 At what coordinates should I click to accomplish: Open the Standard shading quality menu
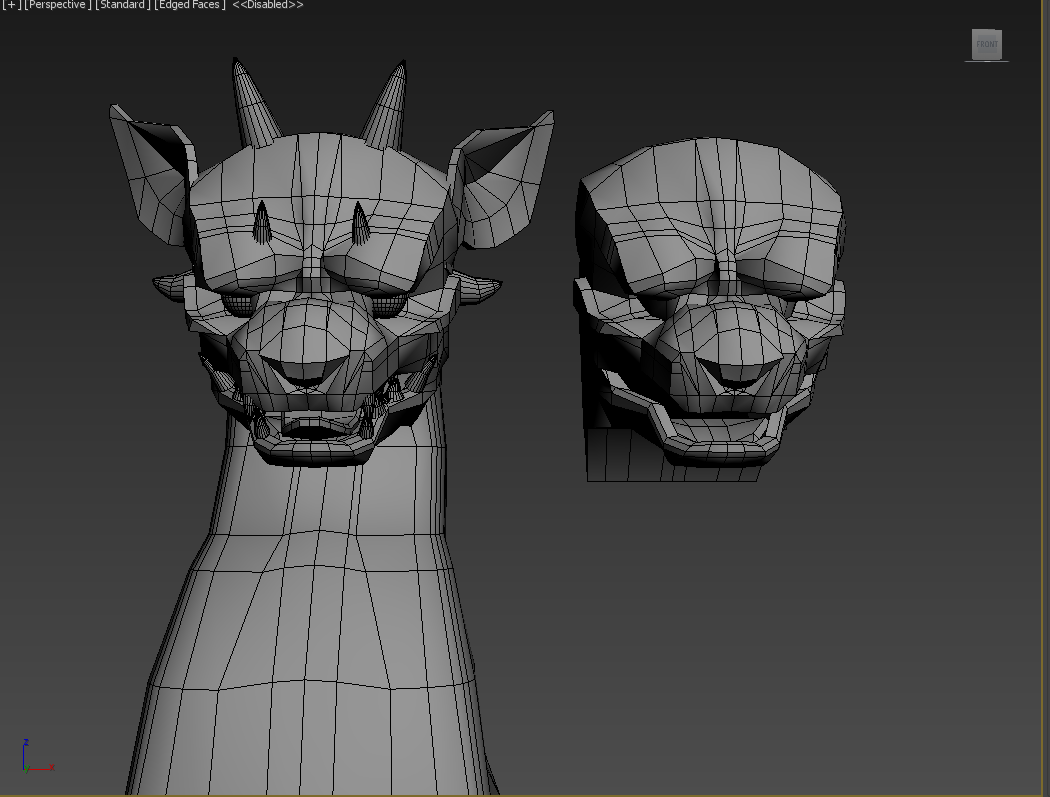(x=123, y=5)
